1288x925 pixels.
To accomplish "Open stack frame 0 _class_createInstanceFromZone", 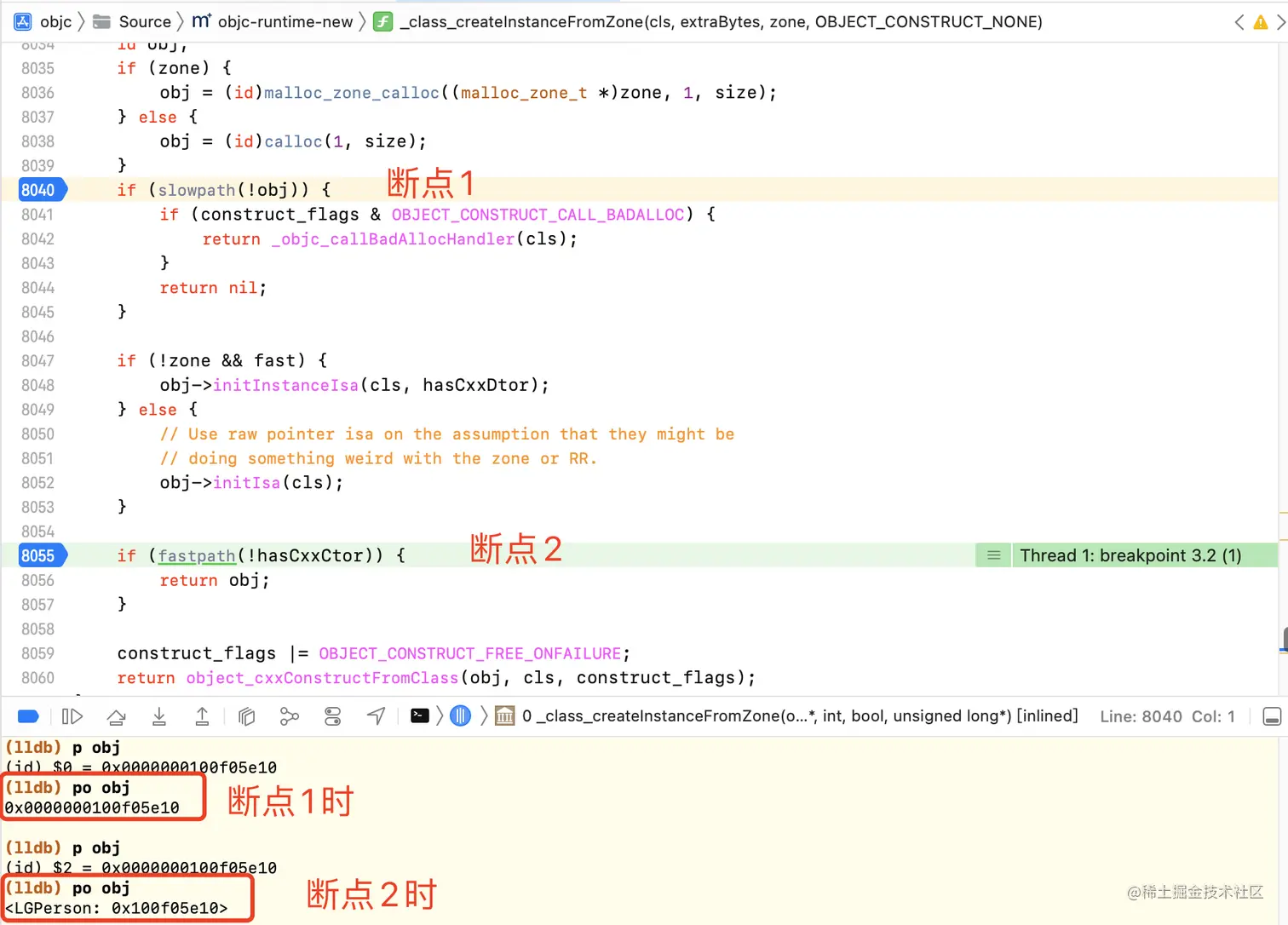I will (800, 716).
